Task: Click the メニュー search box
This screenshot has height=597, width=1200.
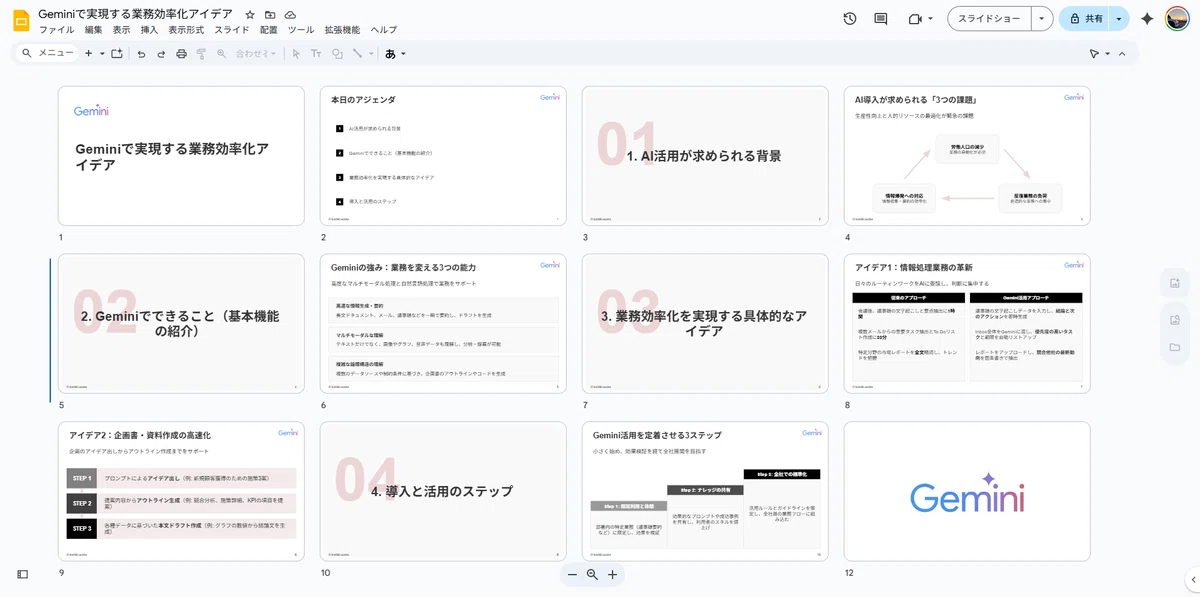Action: coord(48,53)
